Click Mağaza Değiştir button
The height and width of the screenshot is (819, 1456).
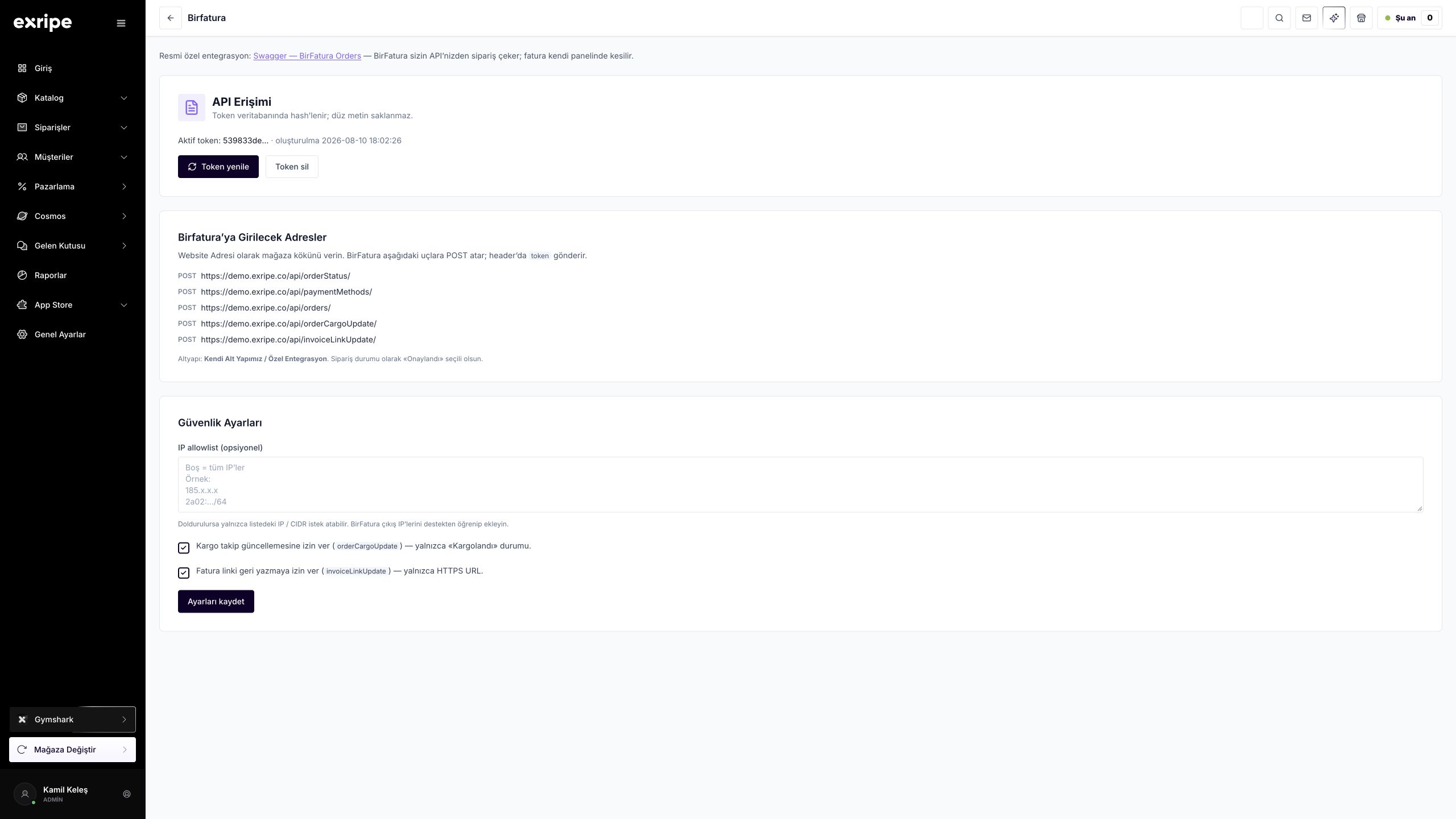pyautogui.click(x=73, y=750)
